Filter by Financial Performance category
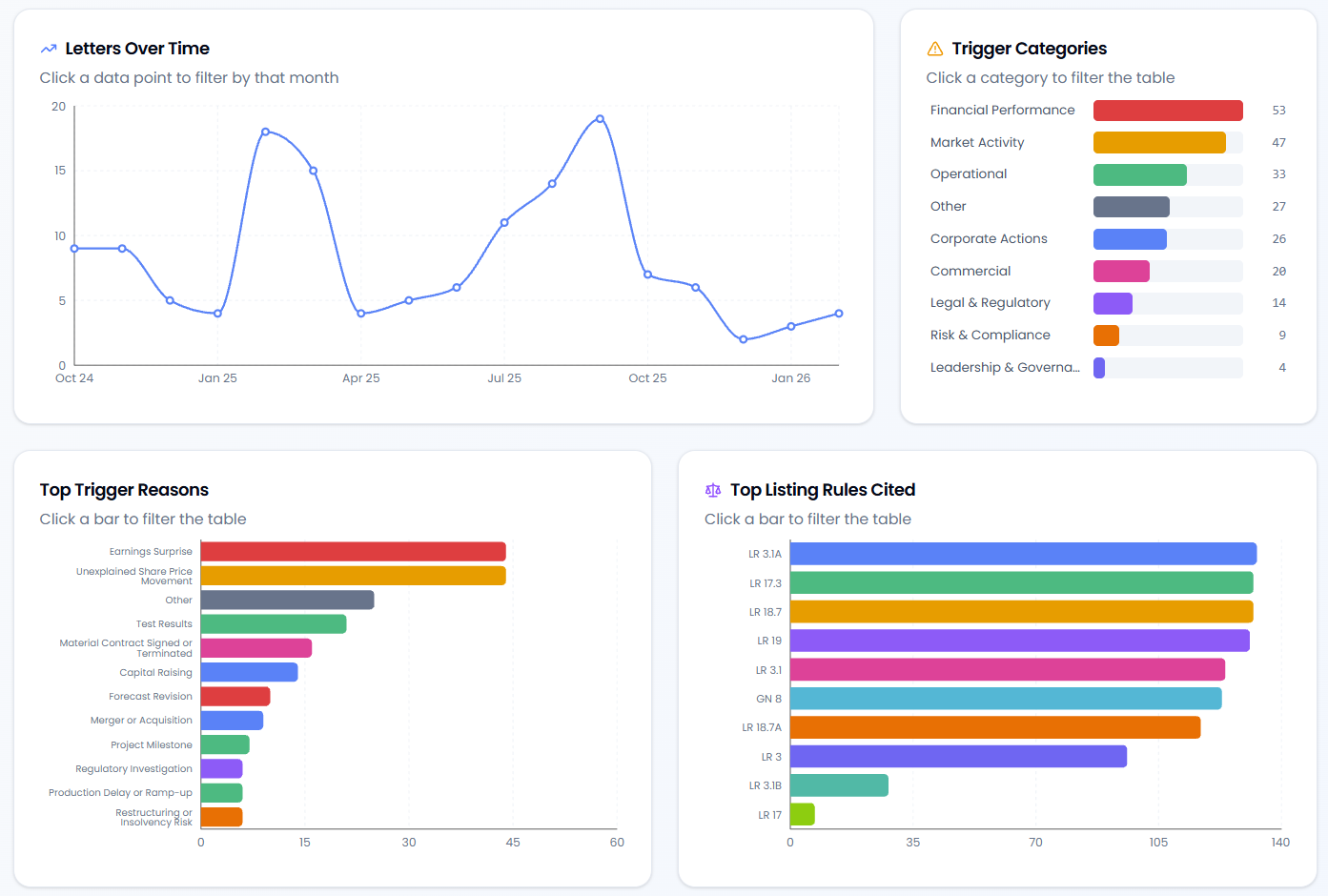 1167,111
